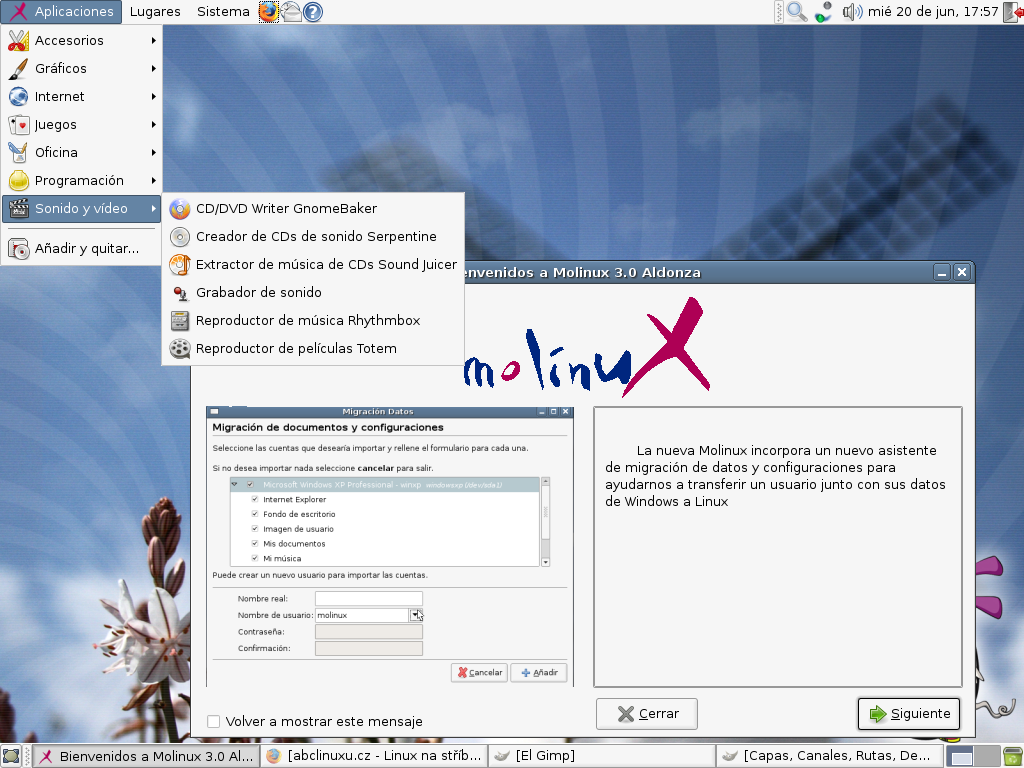The width and height of the screenshot is (1024, 768).
Task: Click the show desktop button in taskbar
Action: (11, 756)
